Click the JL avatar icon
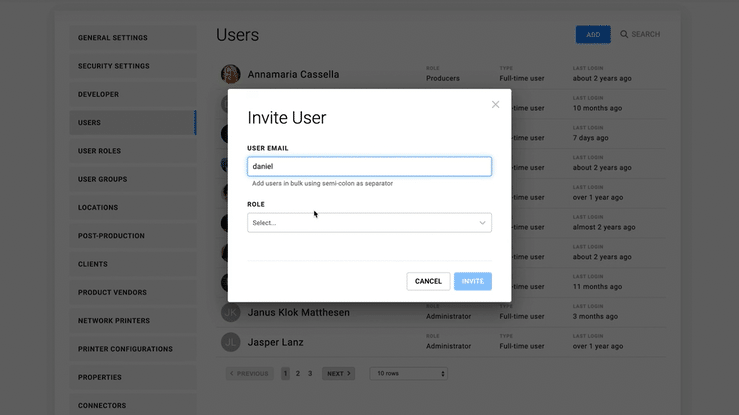 230,342
